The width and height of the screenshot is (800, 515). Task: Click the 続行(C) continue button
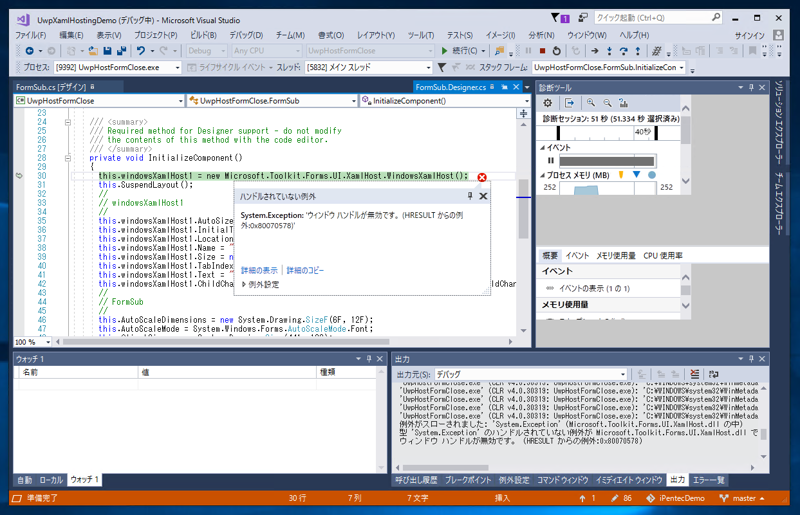click(459, 51)
